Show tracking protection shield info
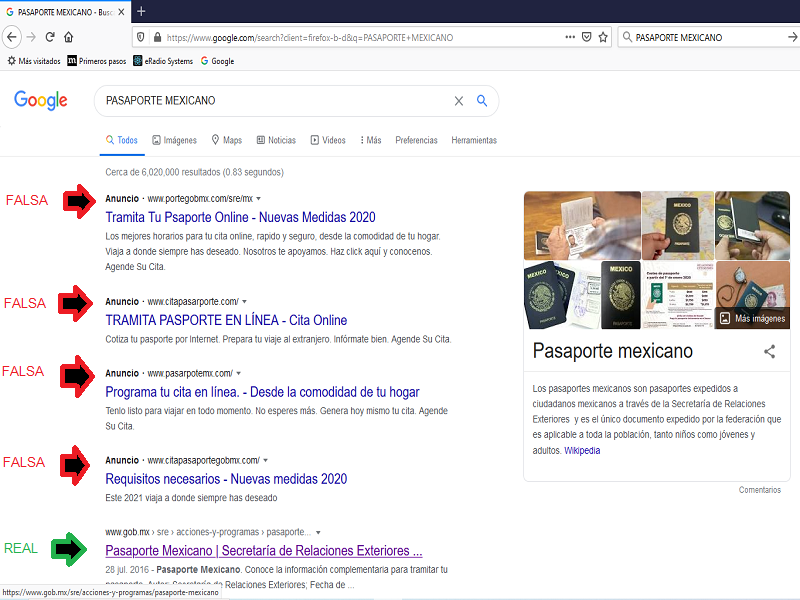 (x=141, y=37)
